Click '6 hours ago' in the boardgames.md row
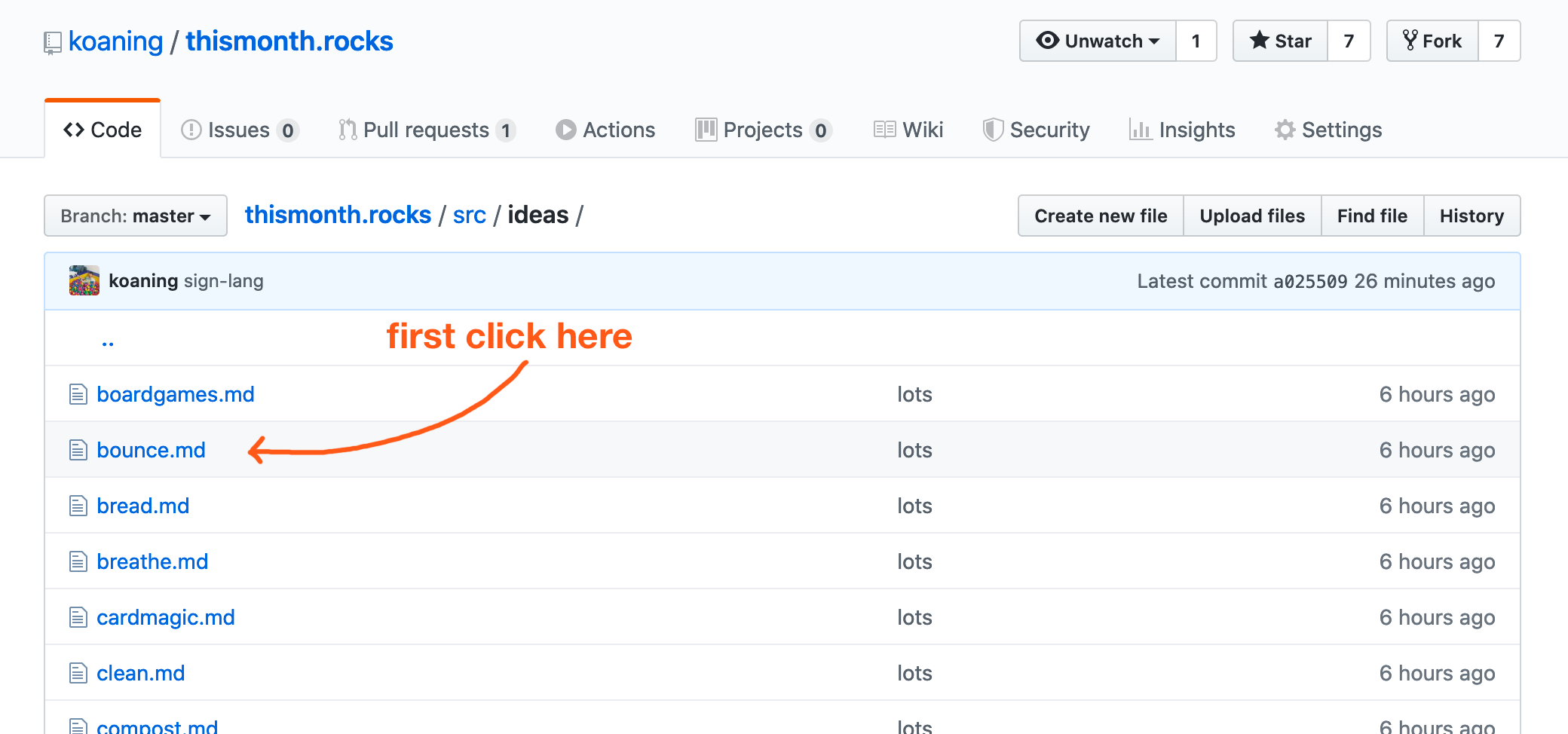 click(x=1437, y=394)
